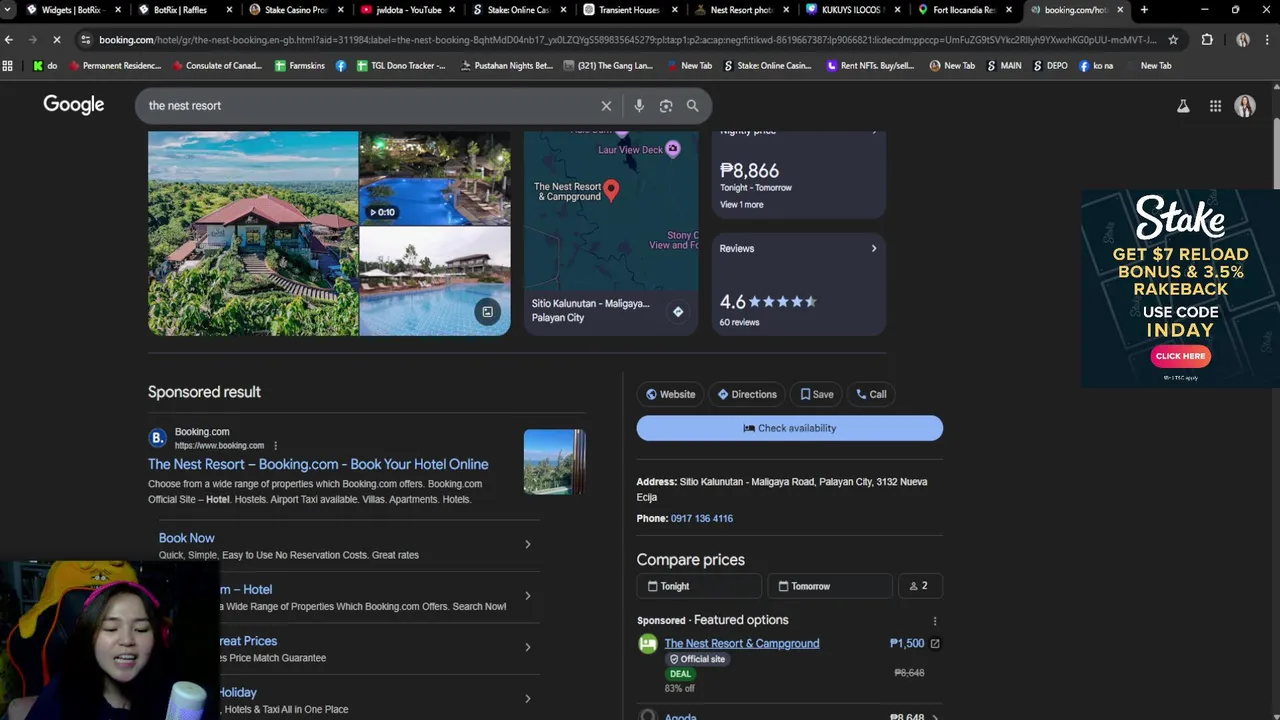Expand the Nightly price card arrow

(874, 133)
